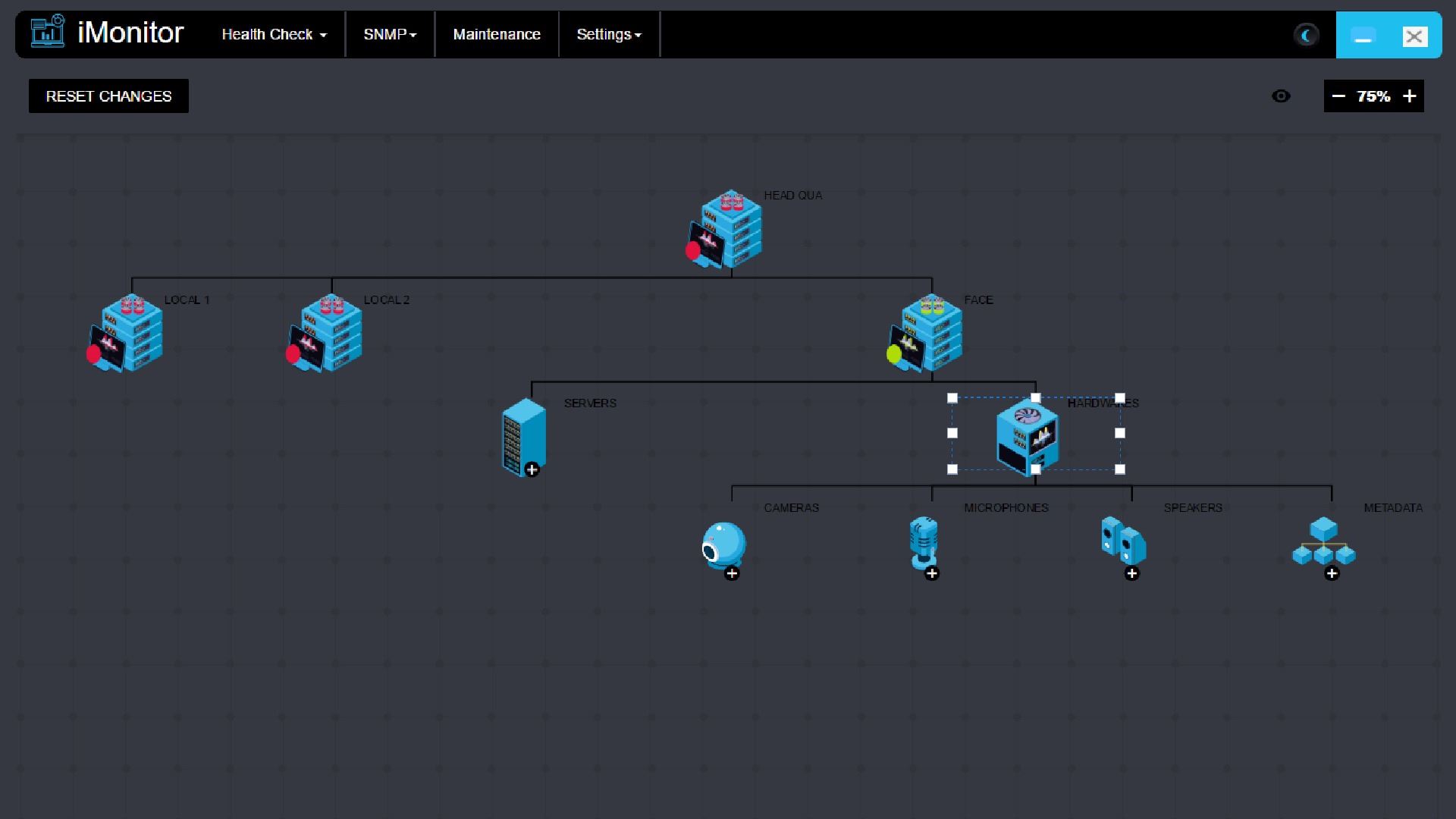Decrease zoom with the minus button
Image resolution: width=1456 pixels, height=819 pixels.
pyautogui.click(x=1338, y=96)
